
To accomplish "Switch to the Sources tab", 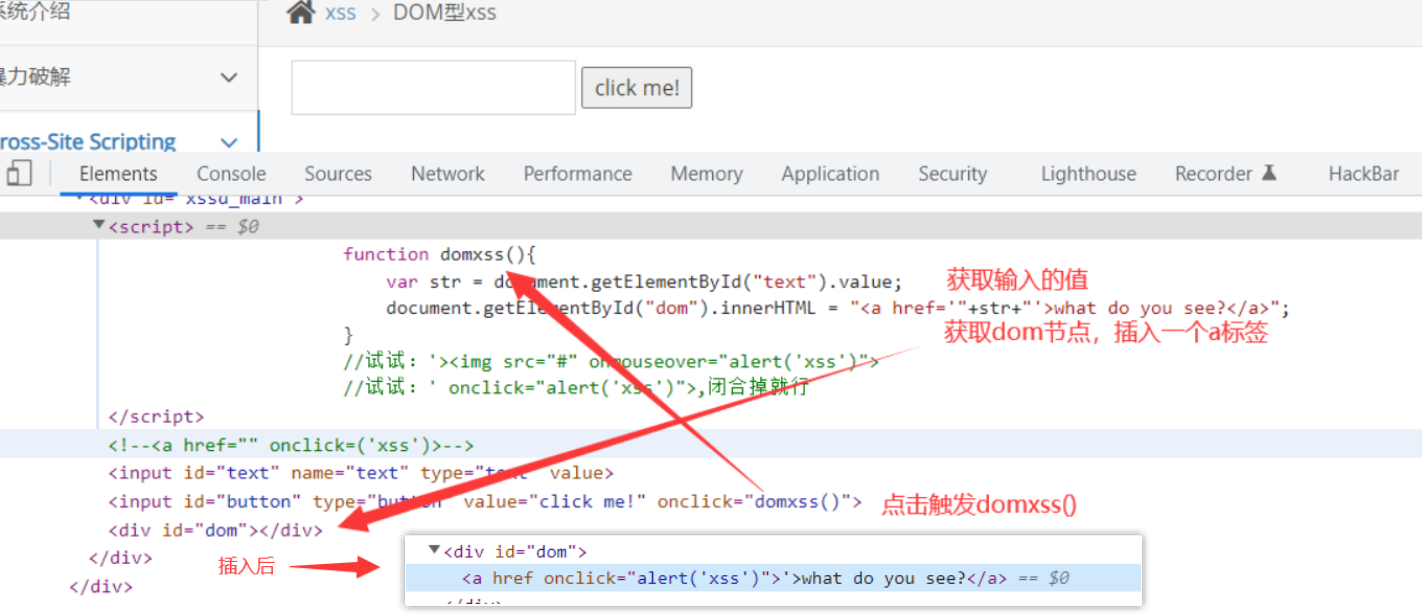I will 337,173.
